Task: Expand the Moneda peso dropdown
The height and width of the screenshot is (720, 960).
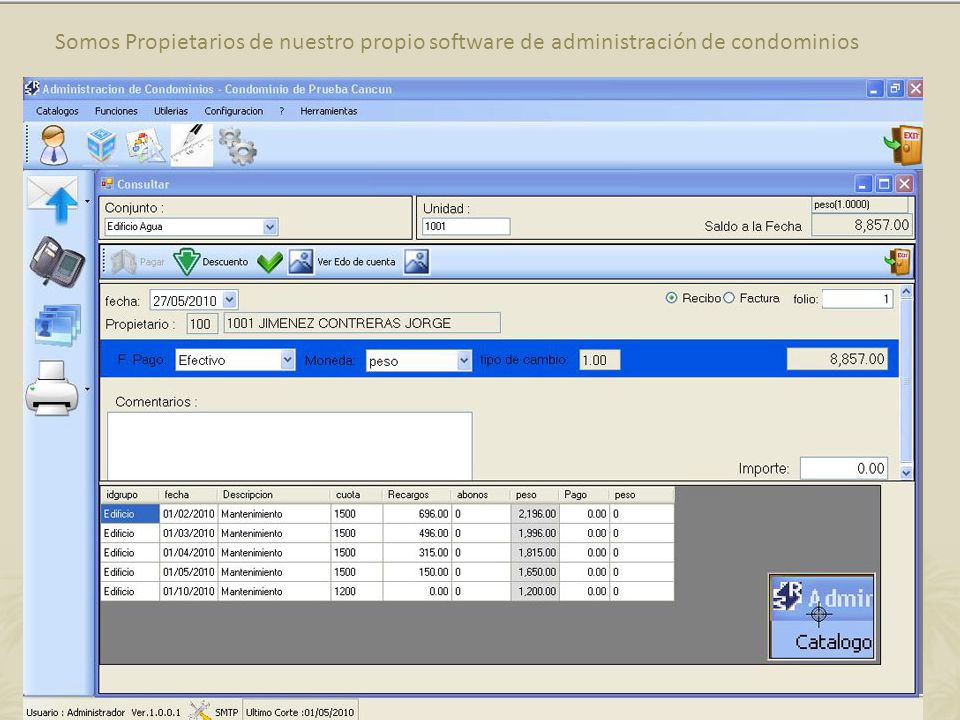Action: tap(464, 361)
